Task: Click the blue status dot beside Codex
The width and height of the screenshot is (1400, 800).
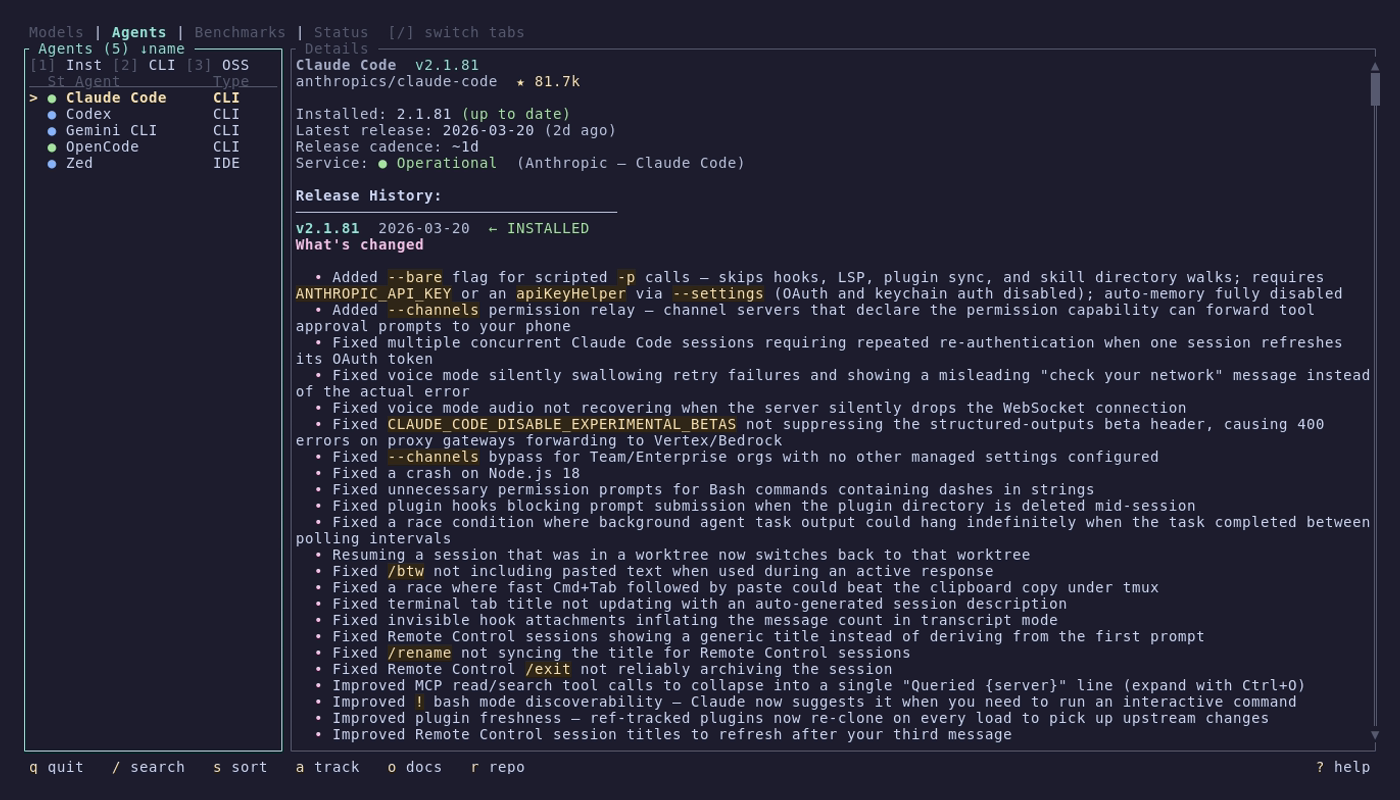Action: [x=52, y=115]
